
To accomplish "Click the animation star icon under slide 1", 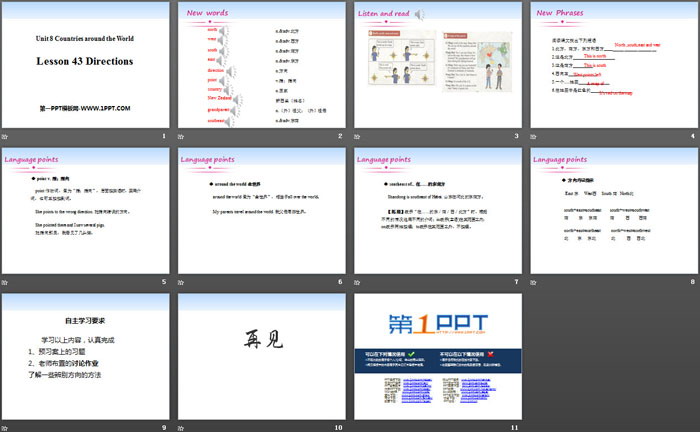I will click(x=5, y=136).
